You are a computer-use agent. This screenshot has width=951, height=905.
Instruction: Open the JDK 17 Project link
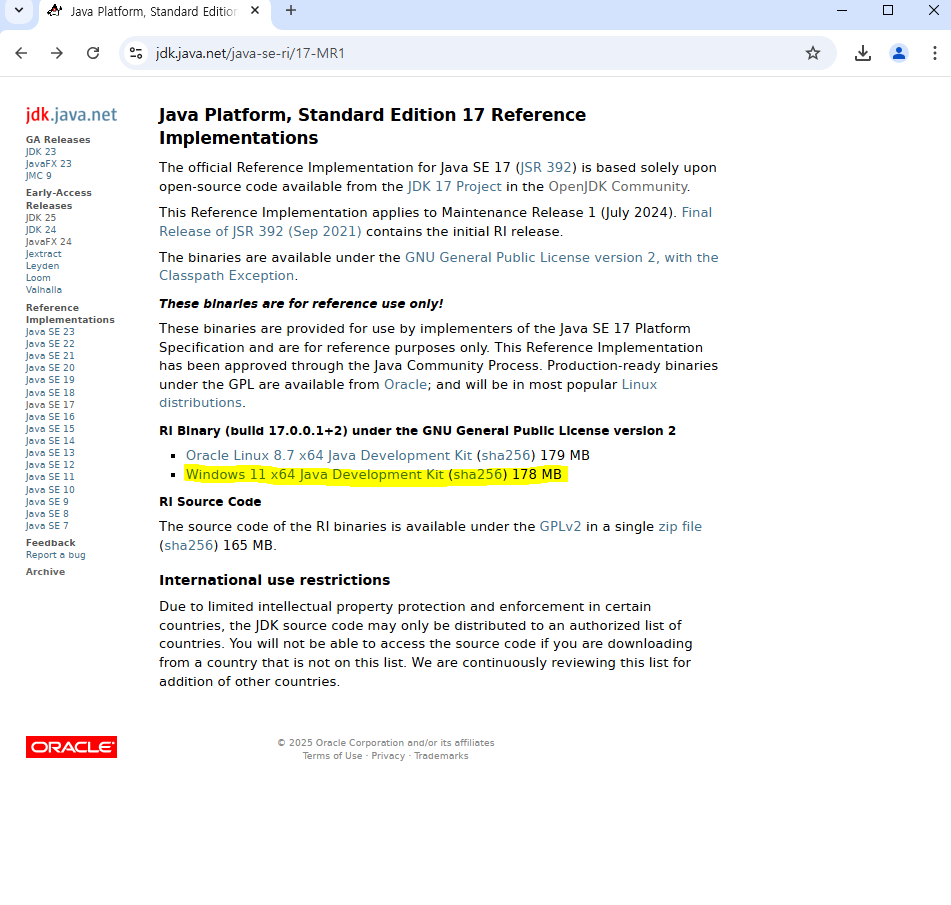[455, 187]
